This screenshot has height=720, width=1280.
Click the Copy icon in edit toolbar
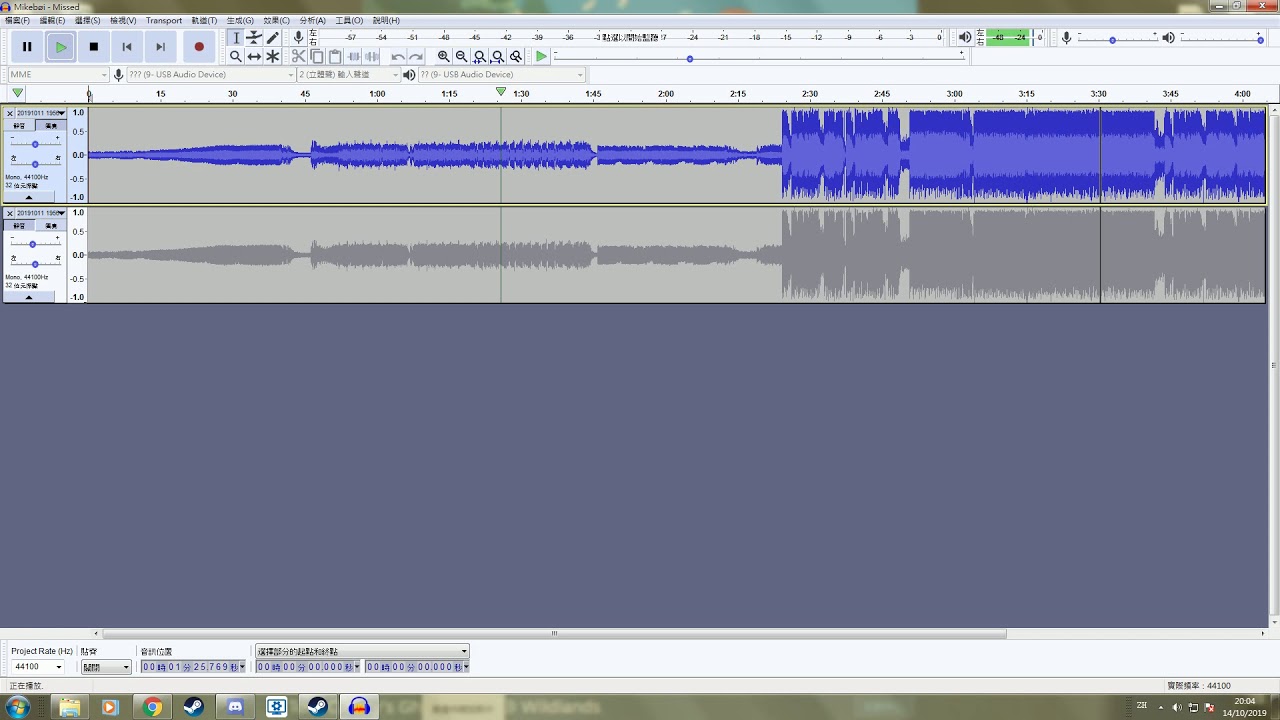[317, 57]
